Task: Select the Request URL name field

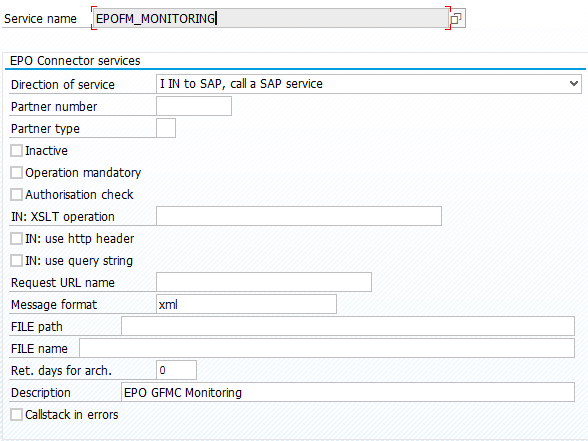Action: (264, 282)
